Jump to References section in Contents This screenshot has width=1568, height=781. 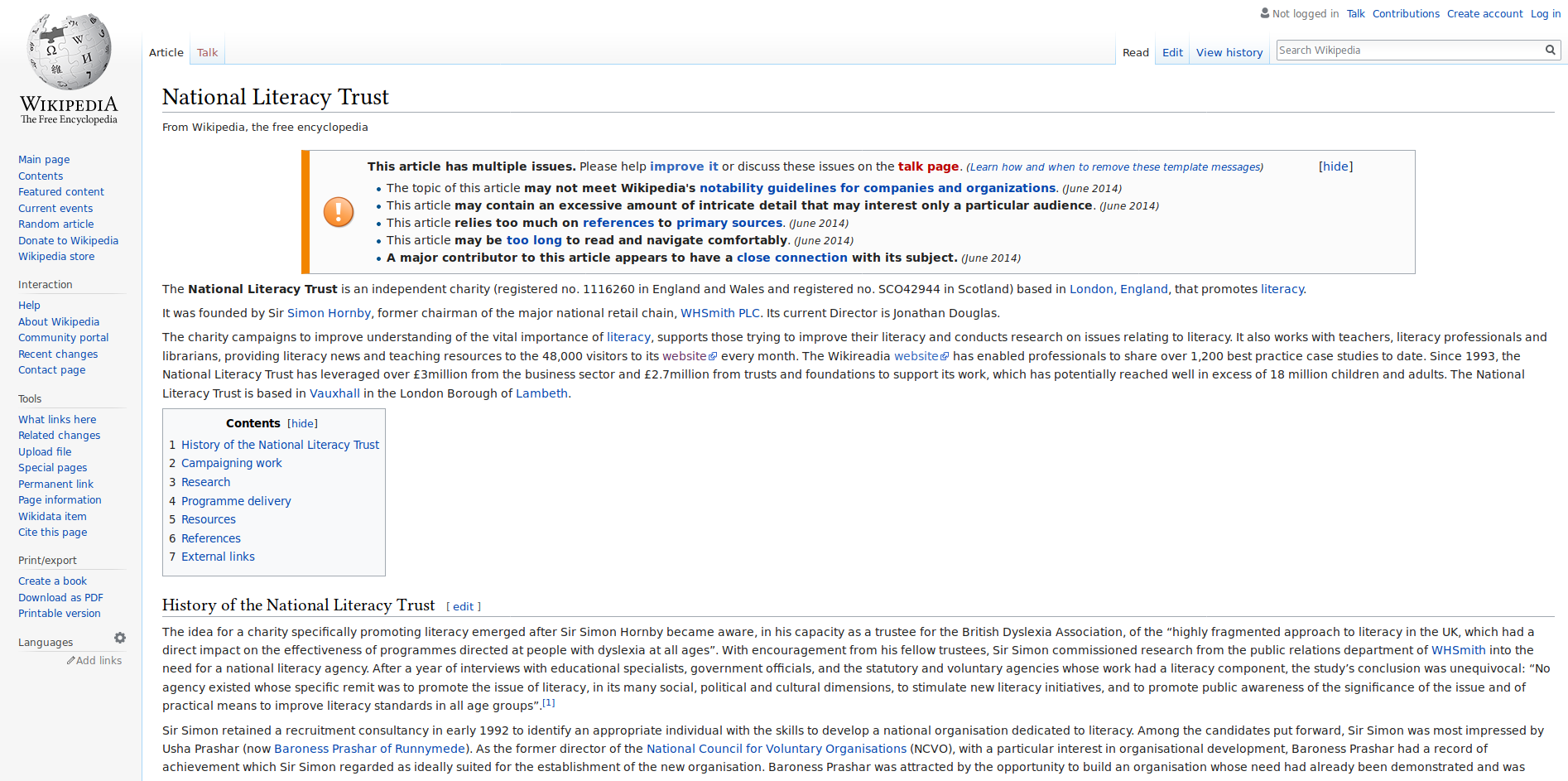[x=210, y=538]
